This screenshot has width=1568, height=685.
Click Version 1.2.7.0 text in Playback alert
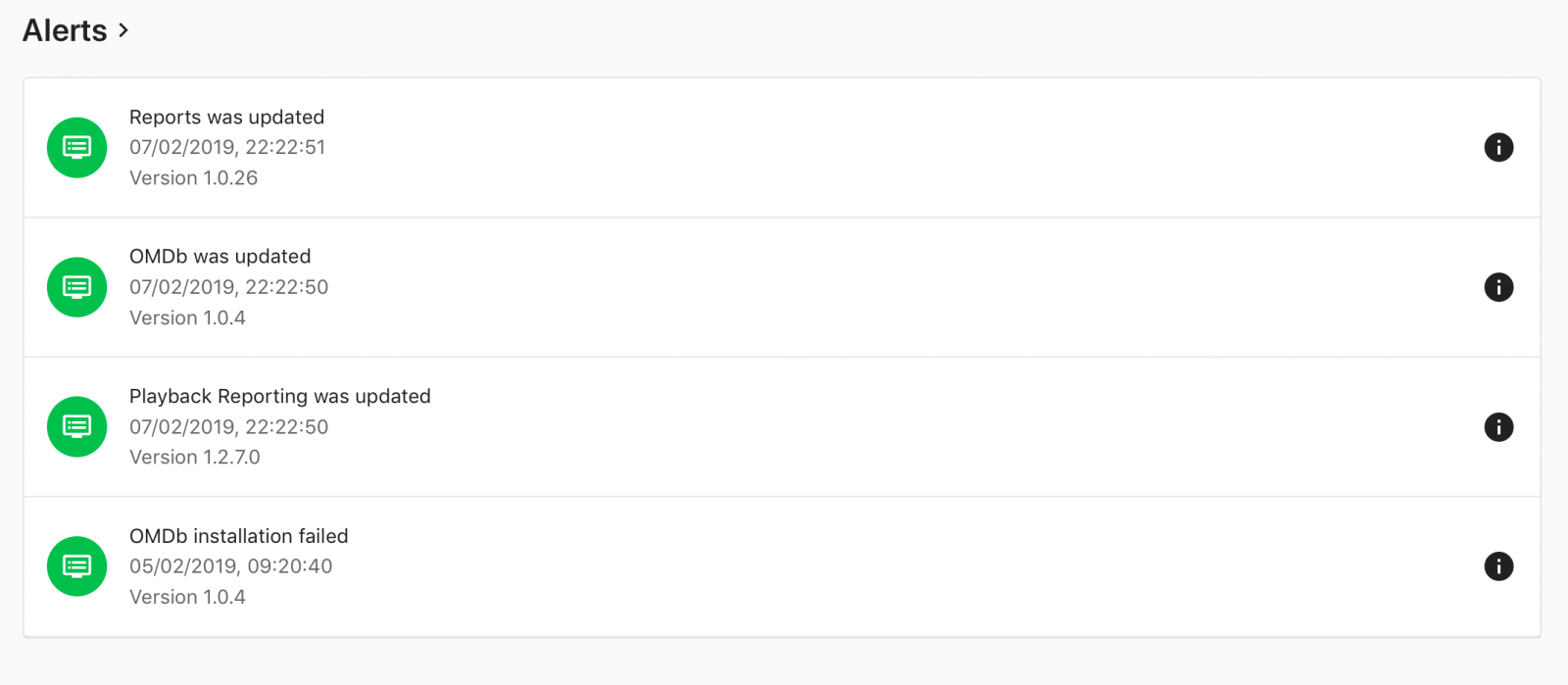pyautogui.click(x=194, y=457)
